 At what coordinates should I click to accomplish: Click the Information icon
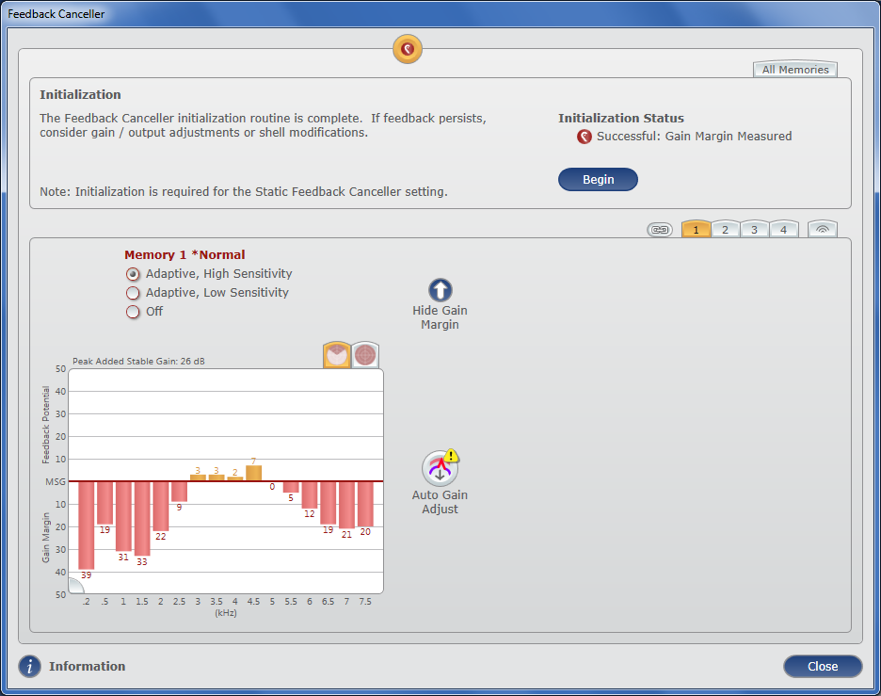pos(30,666)
